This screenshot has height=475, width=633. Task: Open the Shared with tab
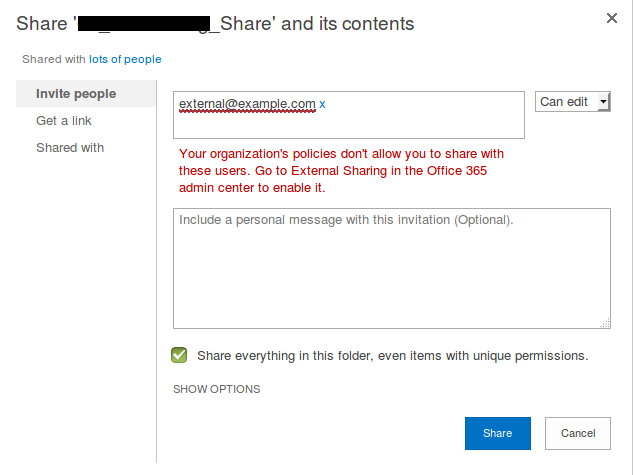[x=70, y=148]
